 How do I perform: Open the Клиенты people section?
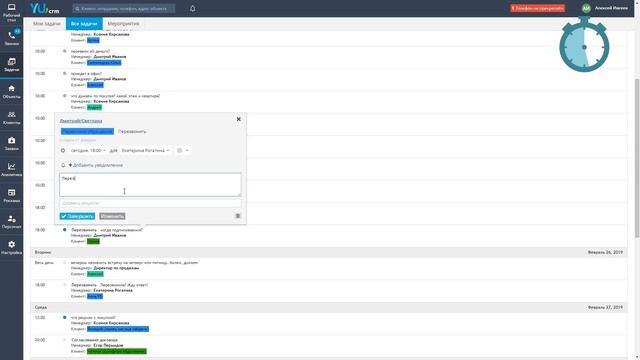(11, 118)
